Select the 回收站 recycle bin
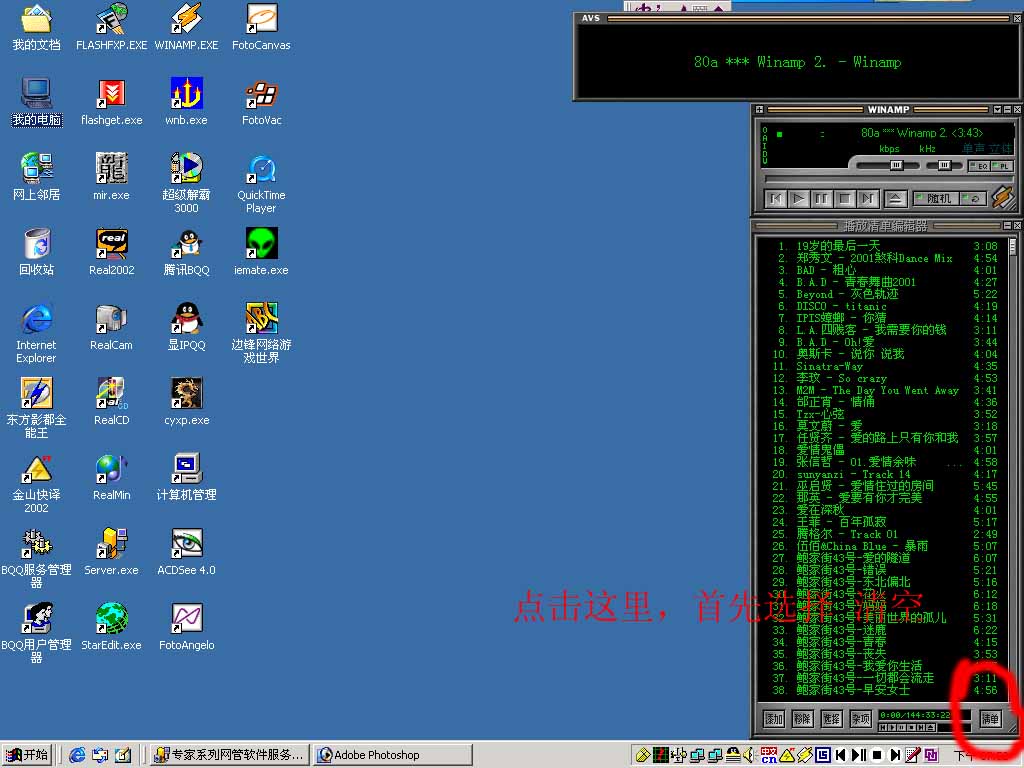 pyautogui.click(x=37, y=251)
